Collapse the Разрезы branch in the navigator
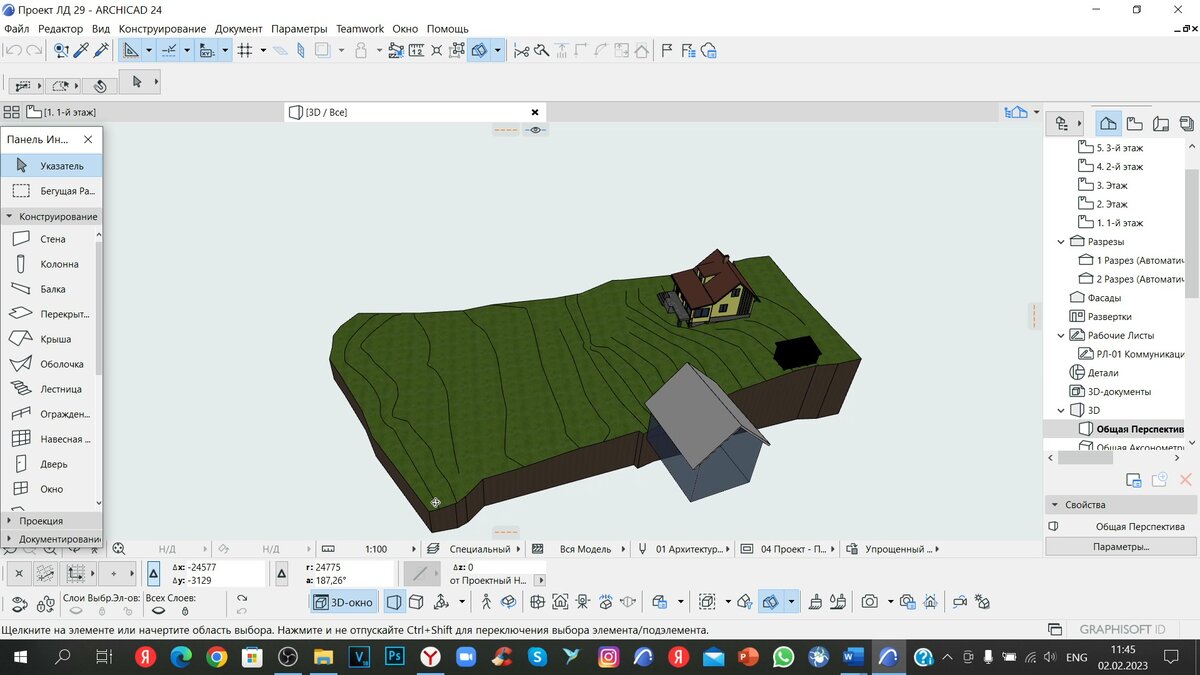This screenshot has height=675, width=1200. coord(1060,241)
